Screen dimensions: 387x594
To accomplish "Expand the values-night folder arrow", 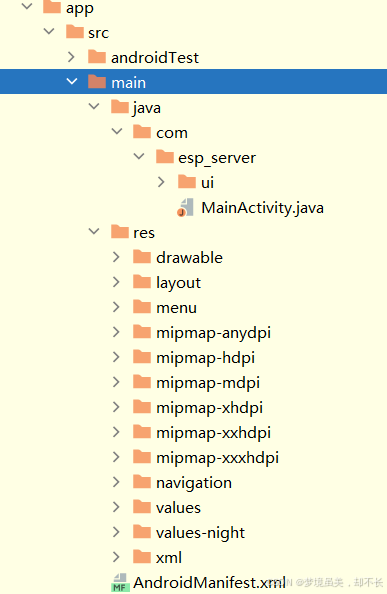I will click(x=116, y=532).
